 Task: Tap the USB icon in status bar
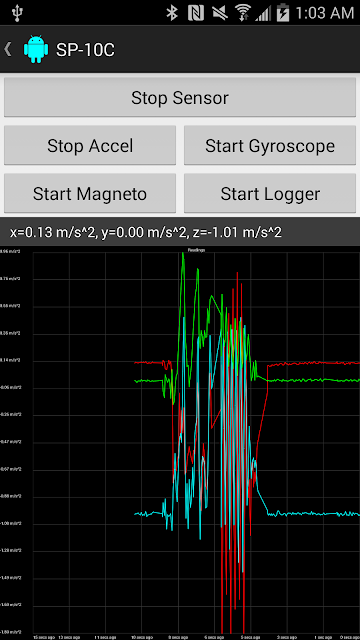pos(17,13)
